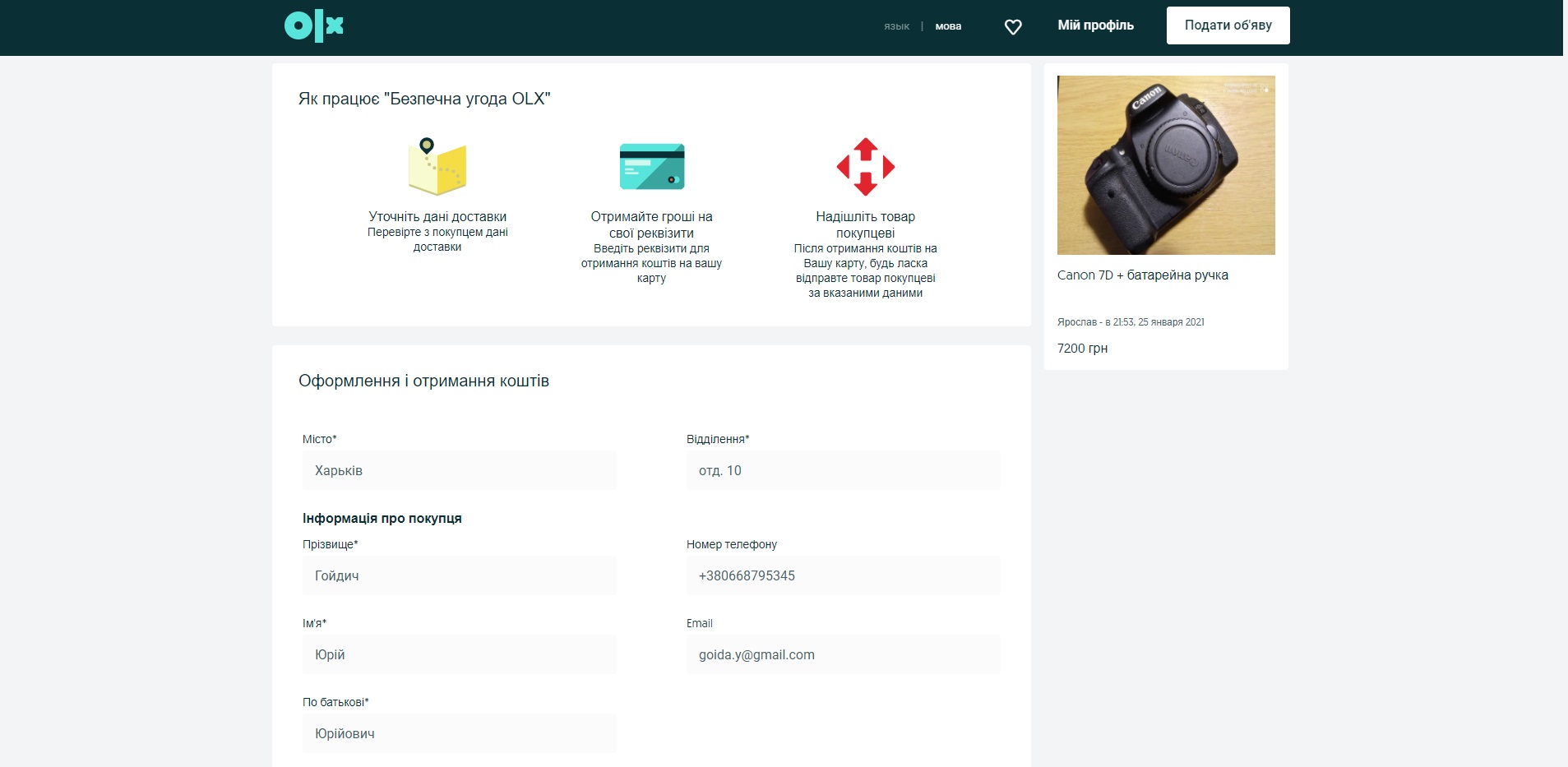
Task: Click the OLX logo
Action: coord(313,26)
